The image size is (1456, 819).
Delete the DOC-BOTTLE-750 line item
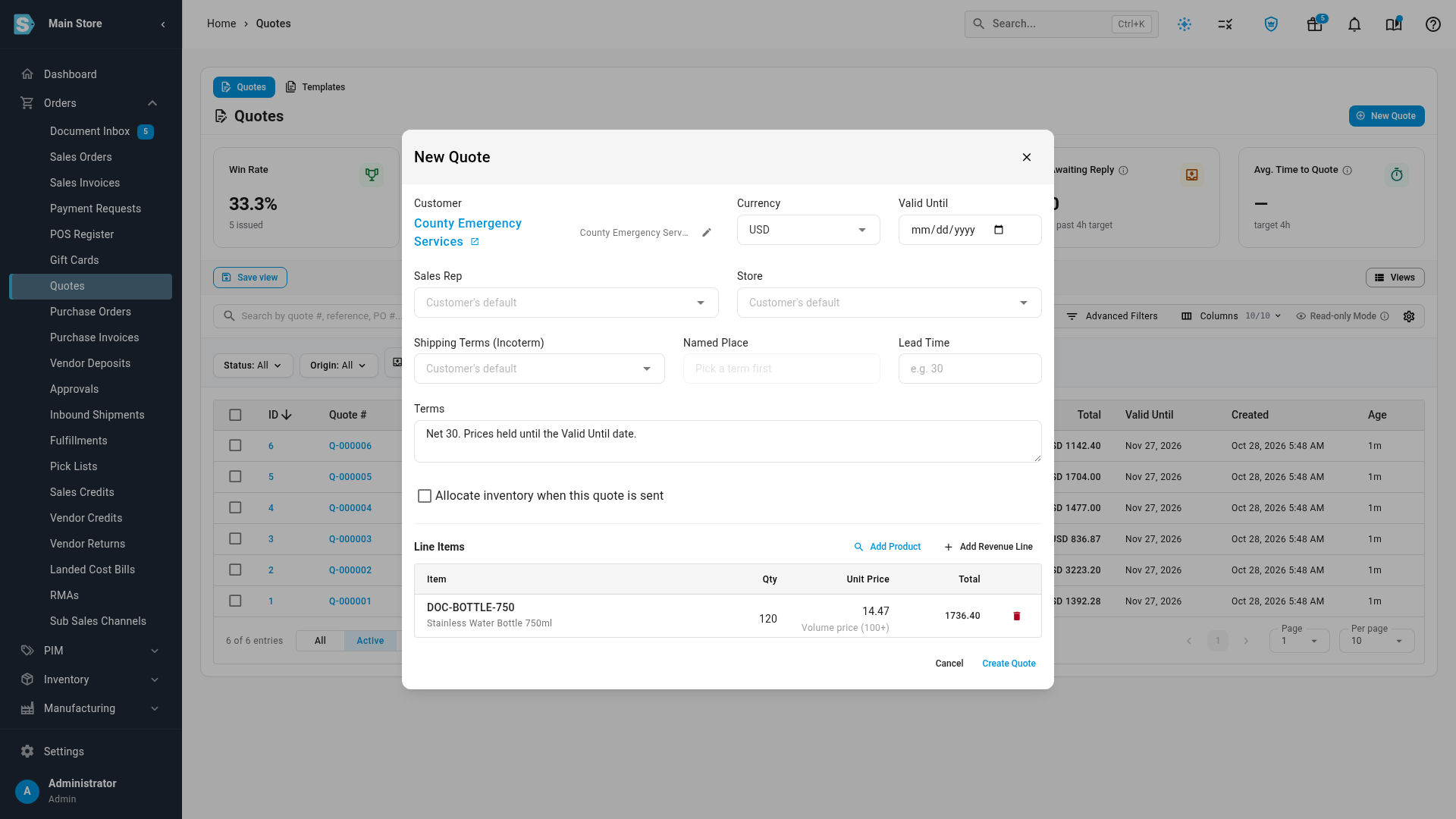point(1017,617)
